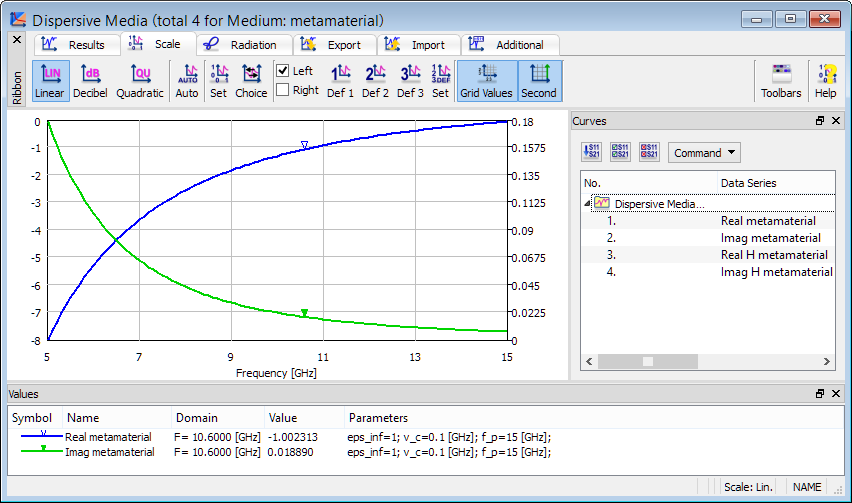Enable the Right axis checkbox
The image size is (852, 503).
pyautogui.click(x=283, y=90)
